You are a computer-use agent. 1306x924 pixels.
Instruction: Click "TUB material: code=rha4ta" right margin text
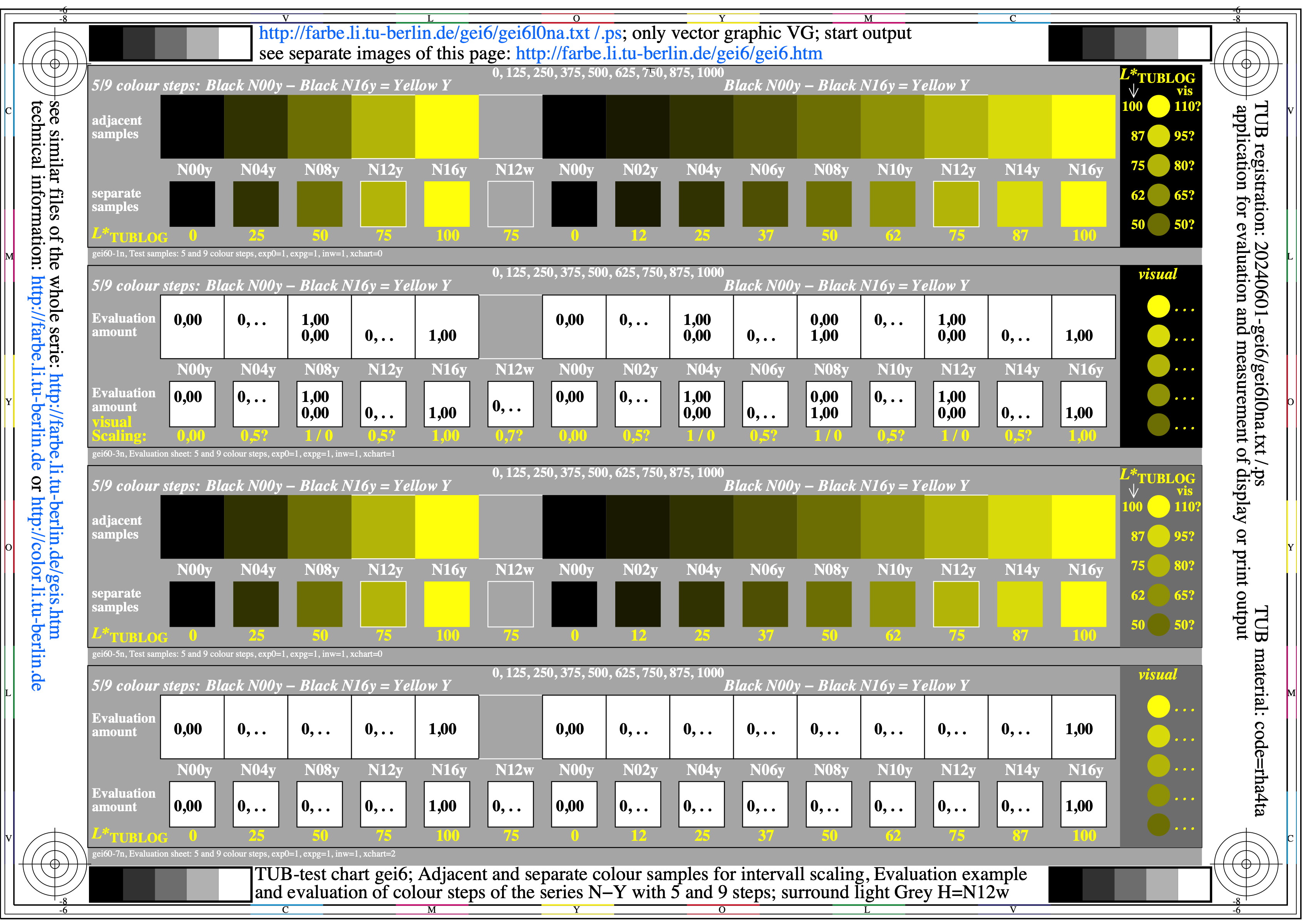1262,712
